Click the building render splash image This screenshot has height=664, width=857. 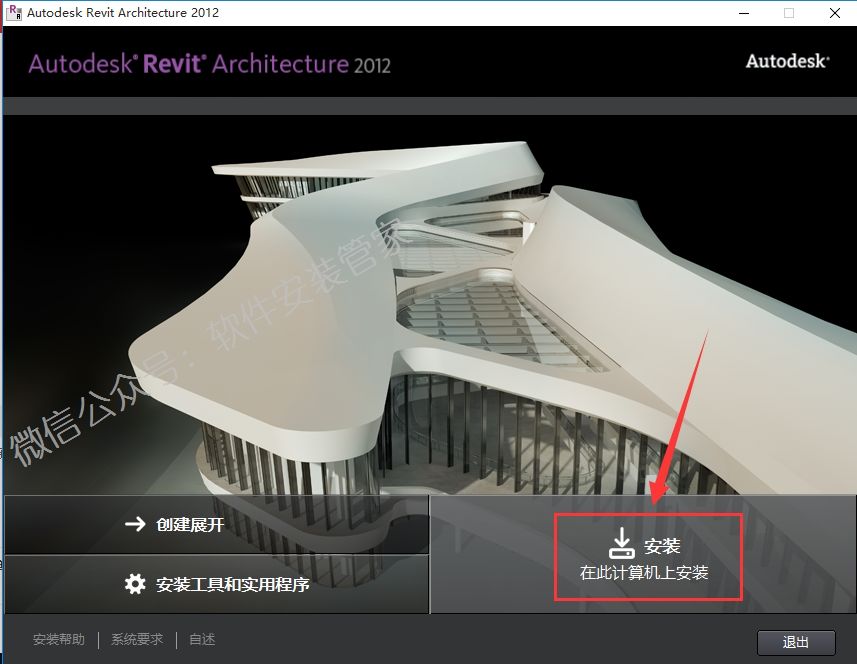[428, 300]
